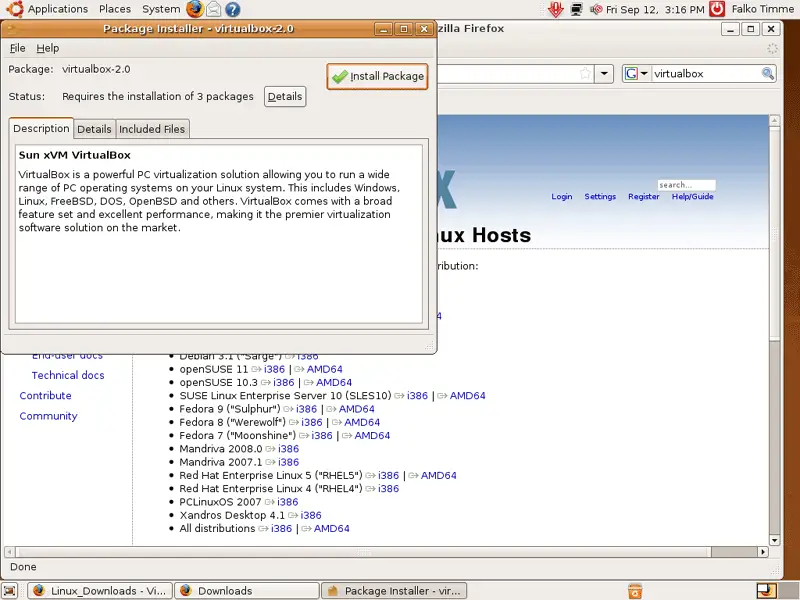This screenshot has width=800, height=600.
Task: Switch to the Included Files tab
Action: click(152, 130)
